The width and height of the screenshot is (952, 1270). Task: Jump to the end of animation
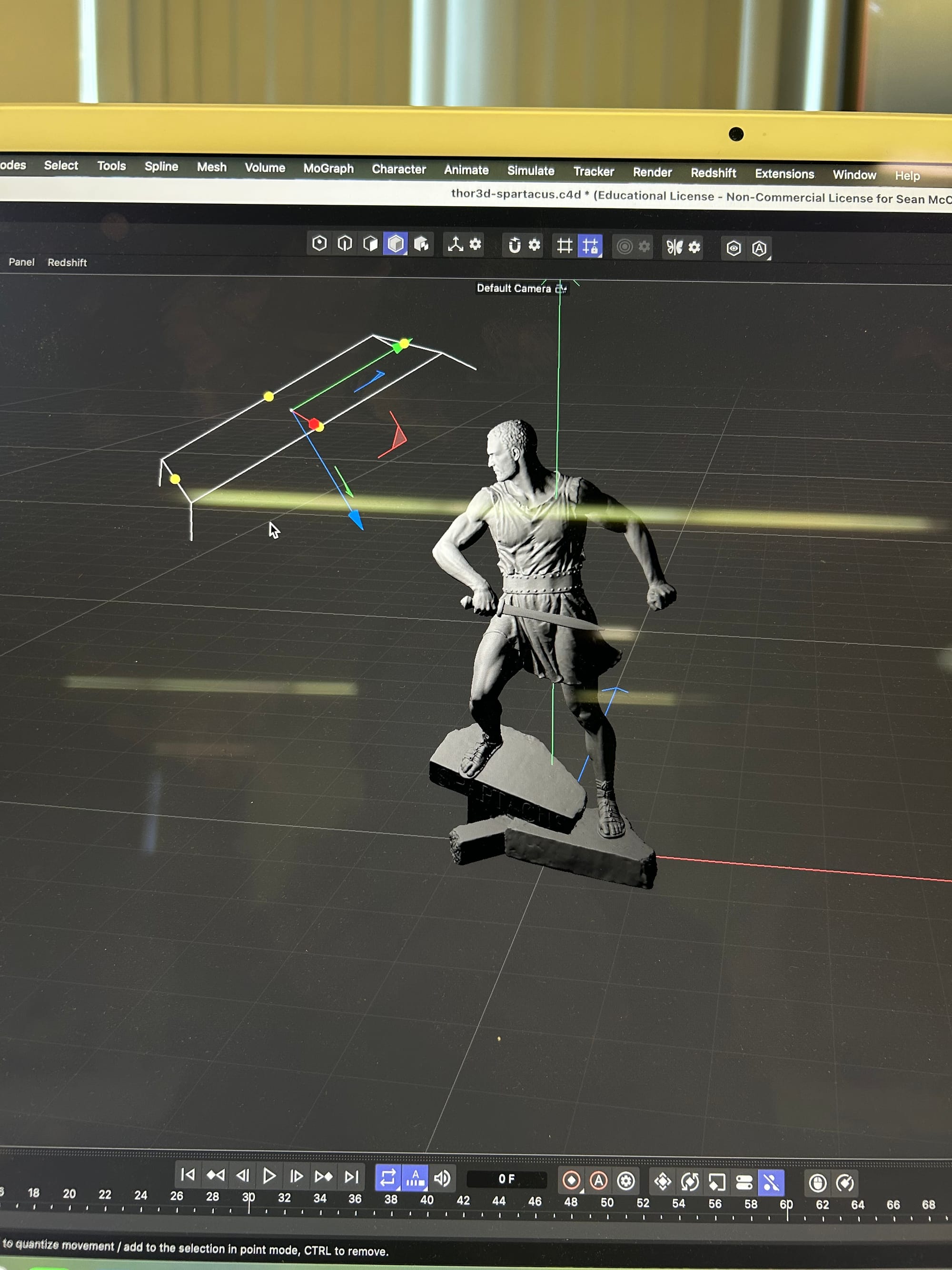click(351, 1177)
